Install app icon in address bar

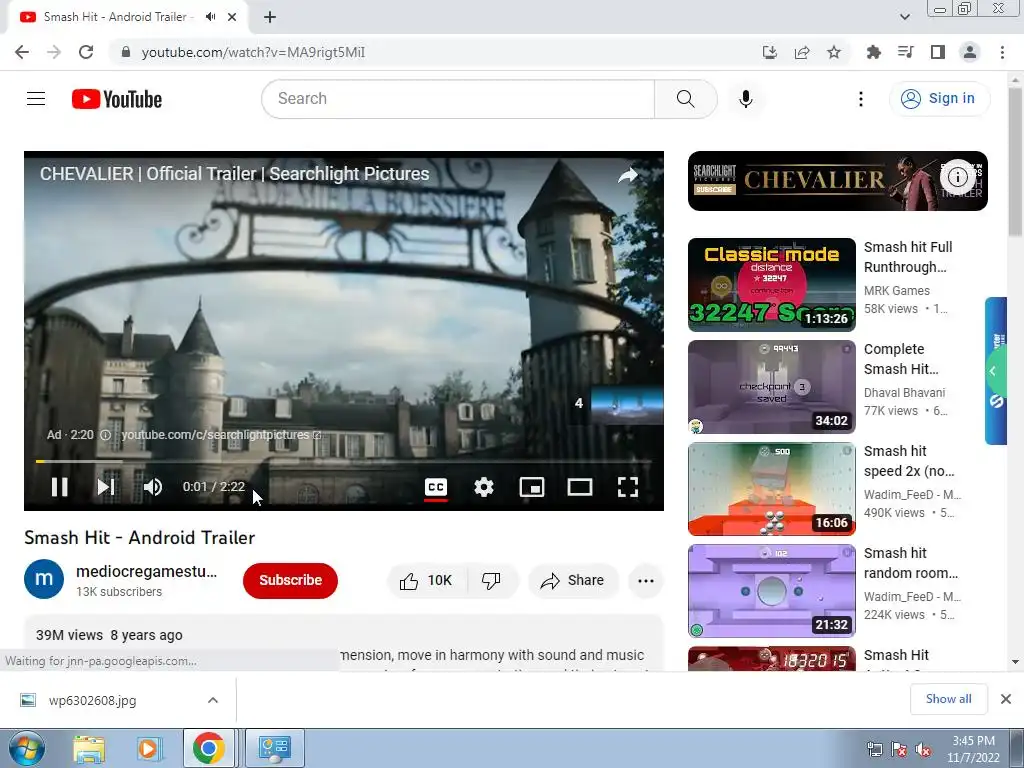pyautogui.click(x=770, y=52)
